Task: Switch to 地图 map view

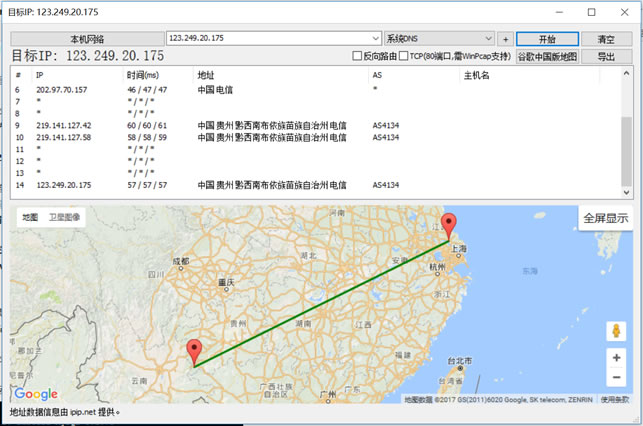Action: pos(30,217)
